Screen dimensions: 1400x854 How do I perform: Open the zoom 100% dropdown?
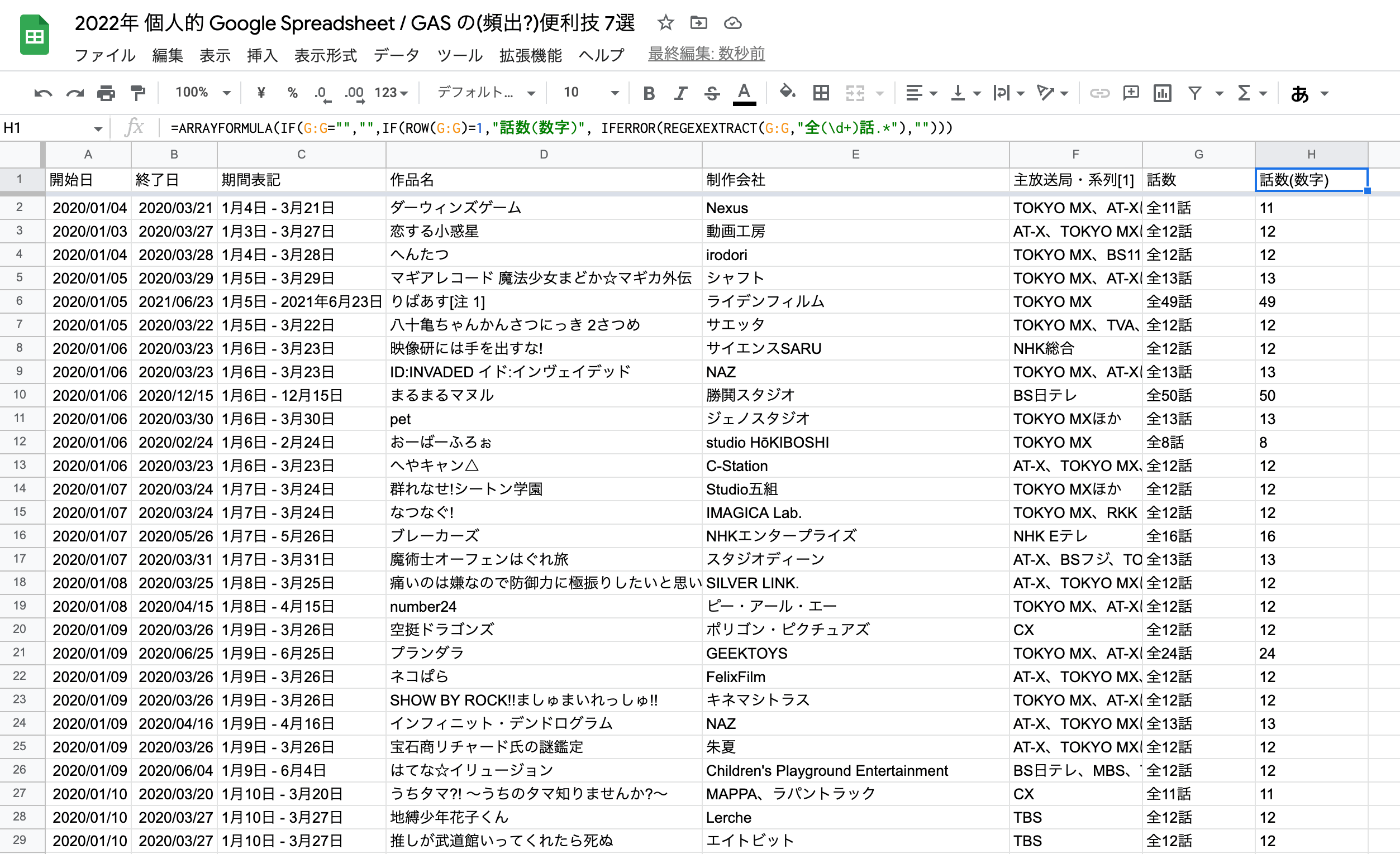(202, 93)
